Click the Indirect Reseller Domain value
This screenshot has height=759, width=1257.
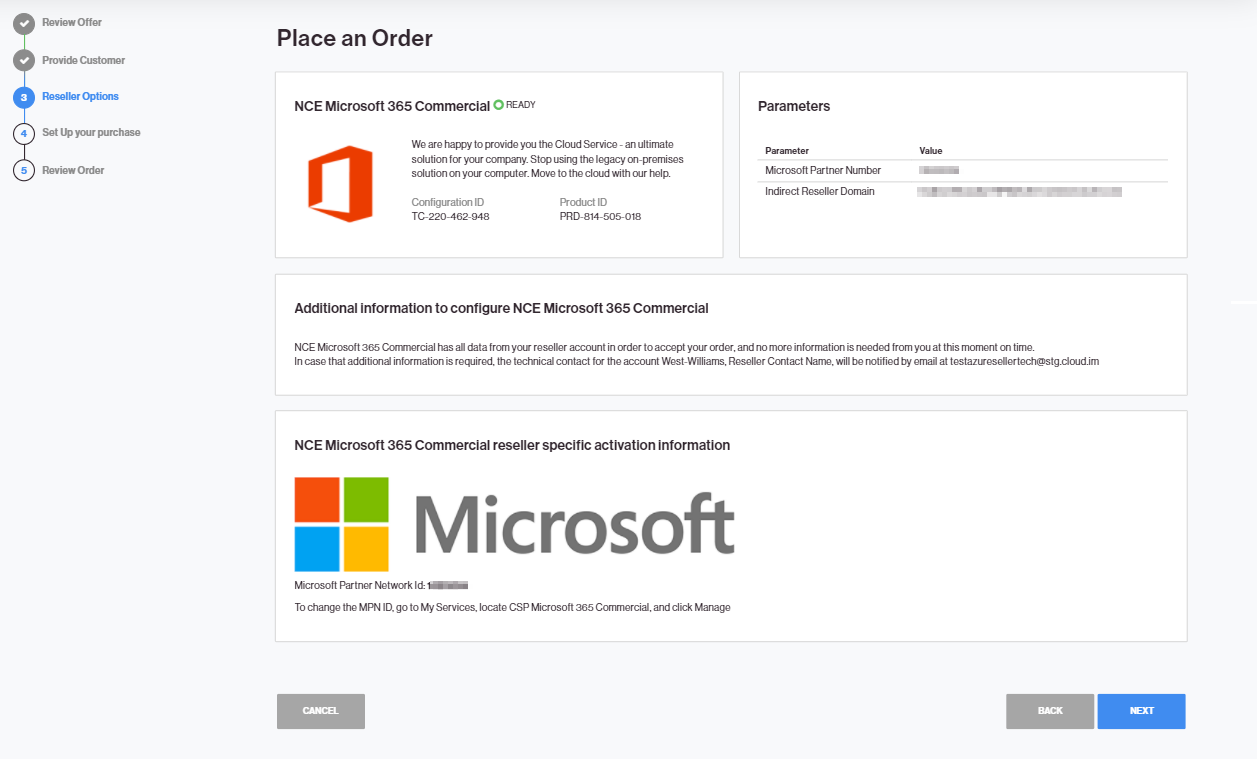[1019, 191]
